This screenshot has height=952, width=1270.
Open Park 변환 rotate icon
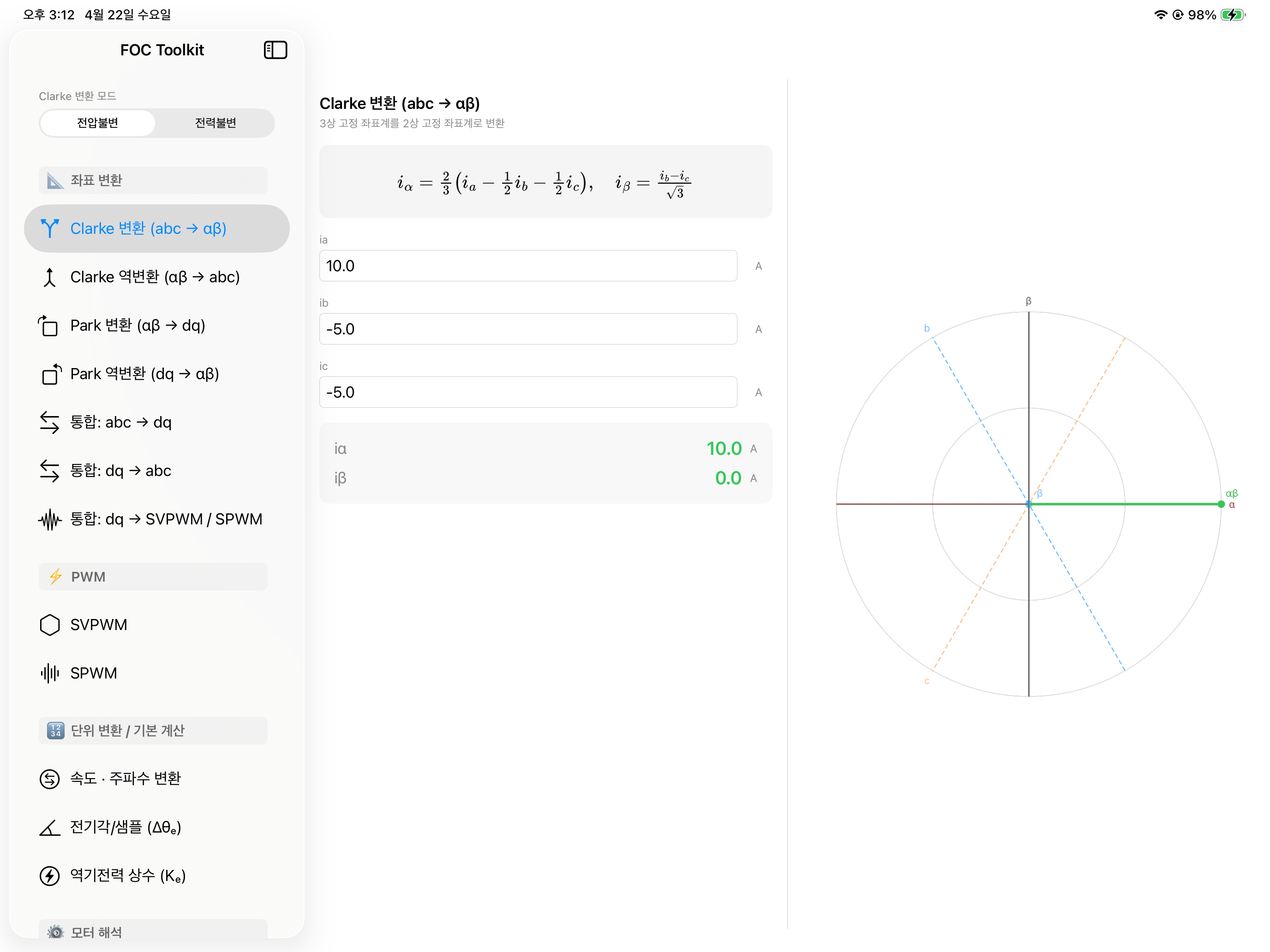pyautogui.click(x=49, y=325)
